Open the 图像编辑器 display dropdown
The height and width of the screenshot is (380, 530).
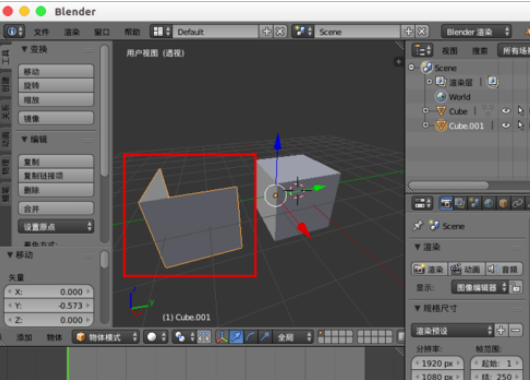tap(480, 287)
